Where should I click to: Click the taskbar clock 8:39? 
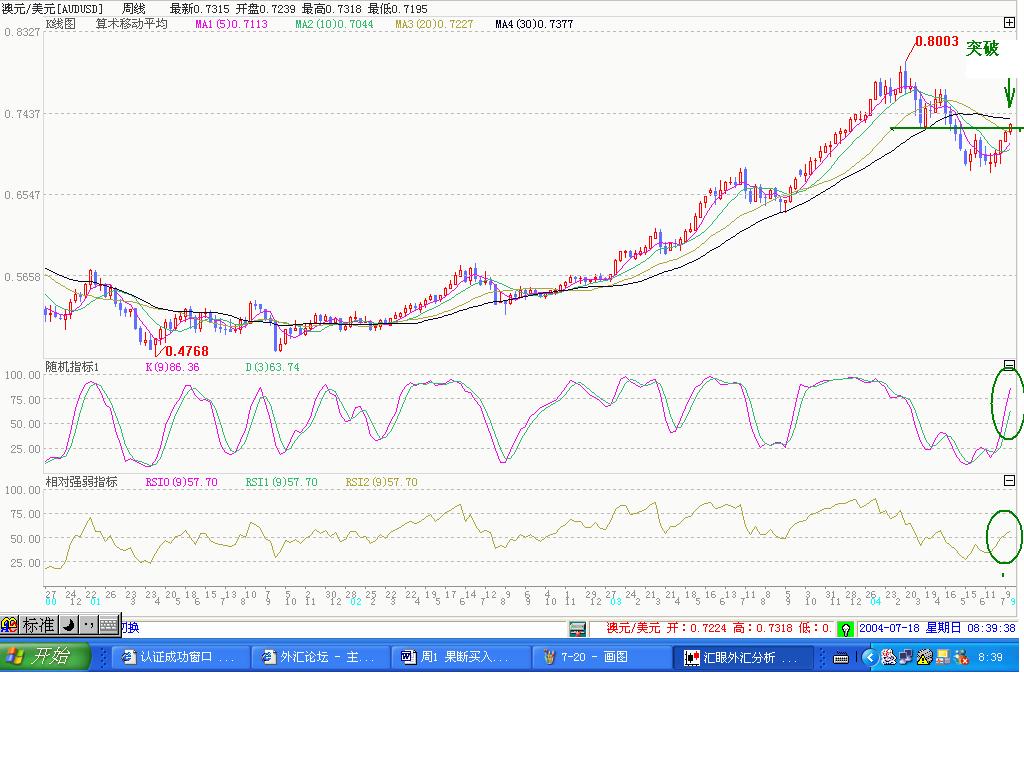tap(990, 657)
